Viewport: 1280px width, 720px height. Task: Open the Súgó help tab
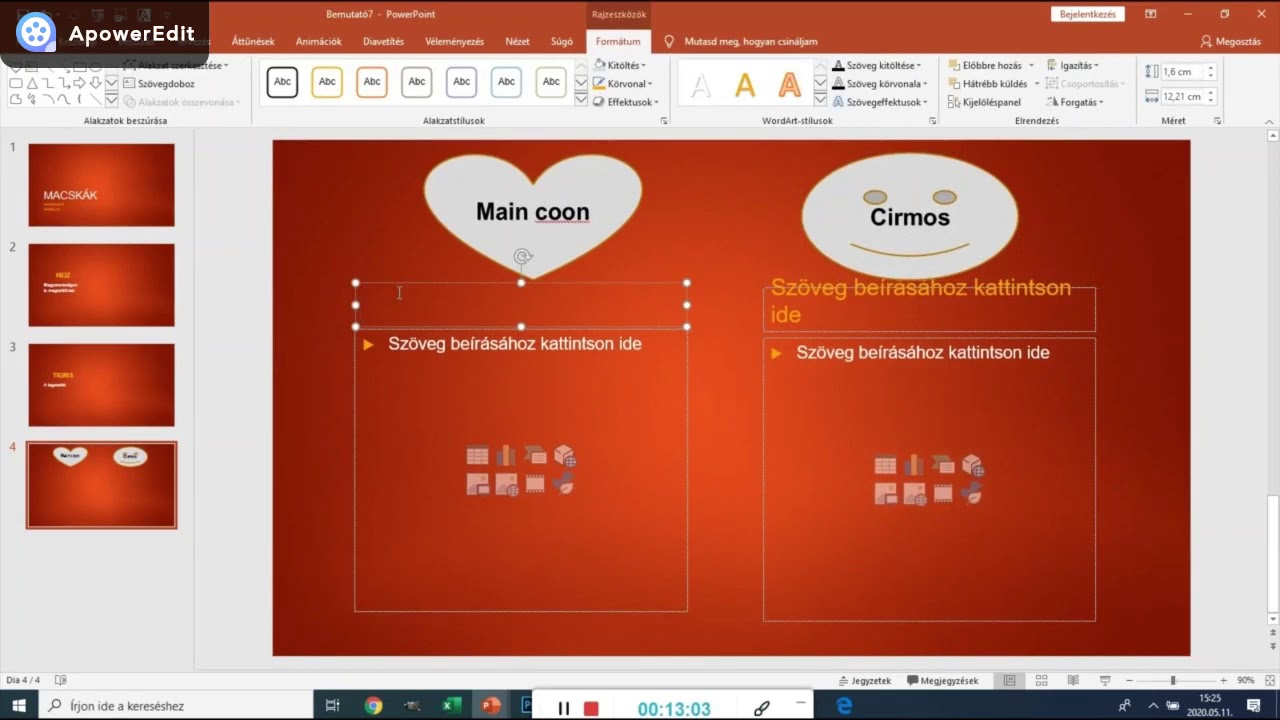(562, 41)
